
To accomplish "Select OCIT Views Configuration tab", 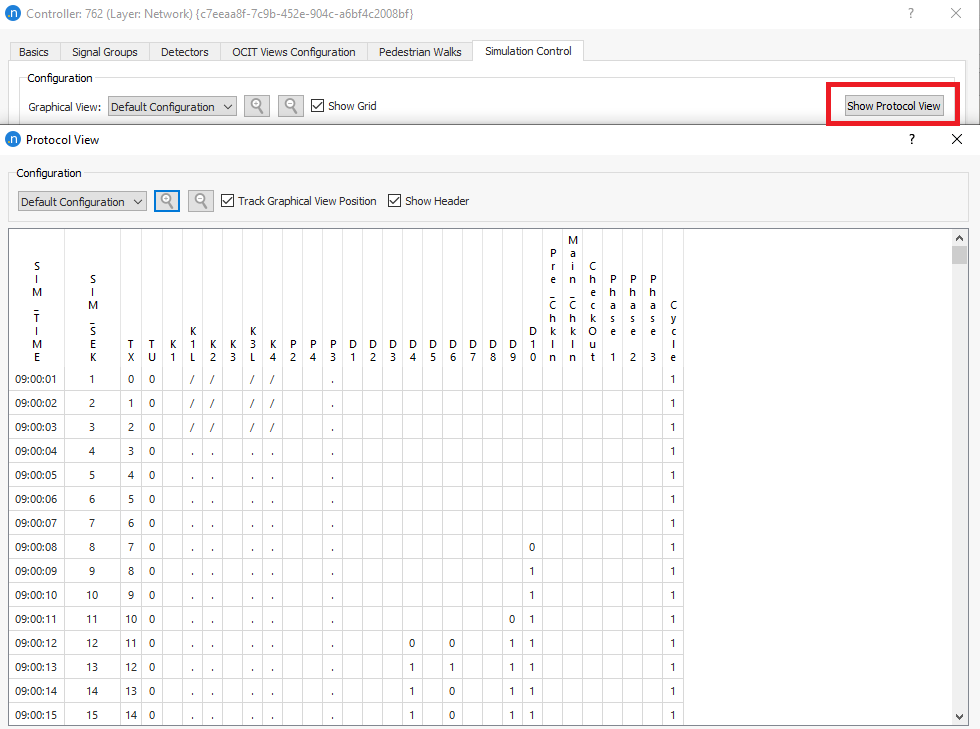I will click(293, 52).
